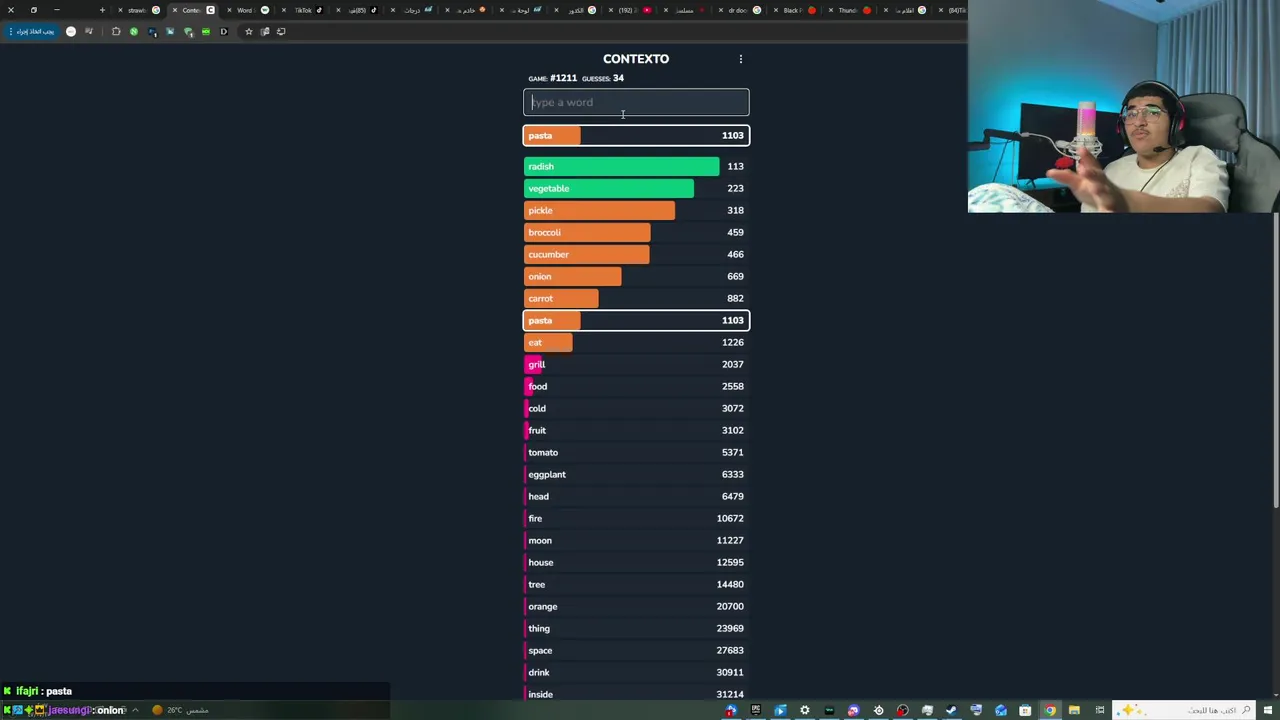Viewport: 1280px width, 720px height.
Task: Open Google Chrome from the taskbar
Action: point(1050,710)
